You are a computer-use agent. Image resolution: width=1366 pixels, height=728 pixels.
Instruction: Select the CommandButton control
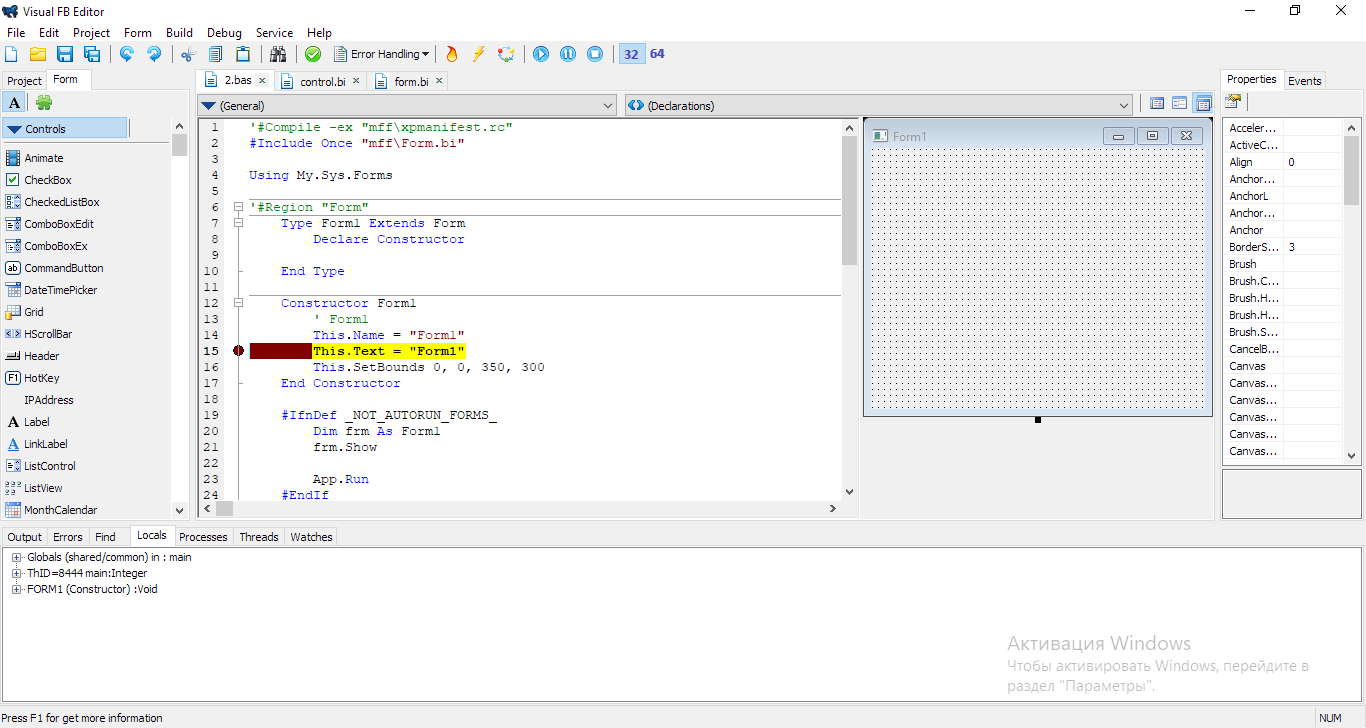64,268
